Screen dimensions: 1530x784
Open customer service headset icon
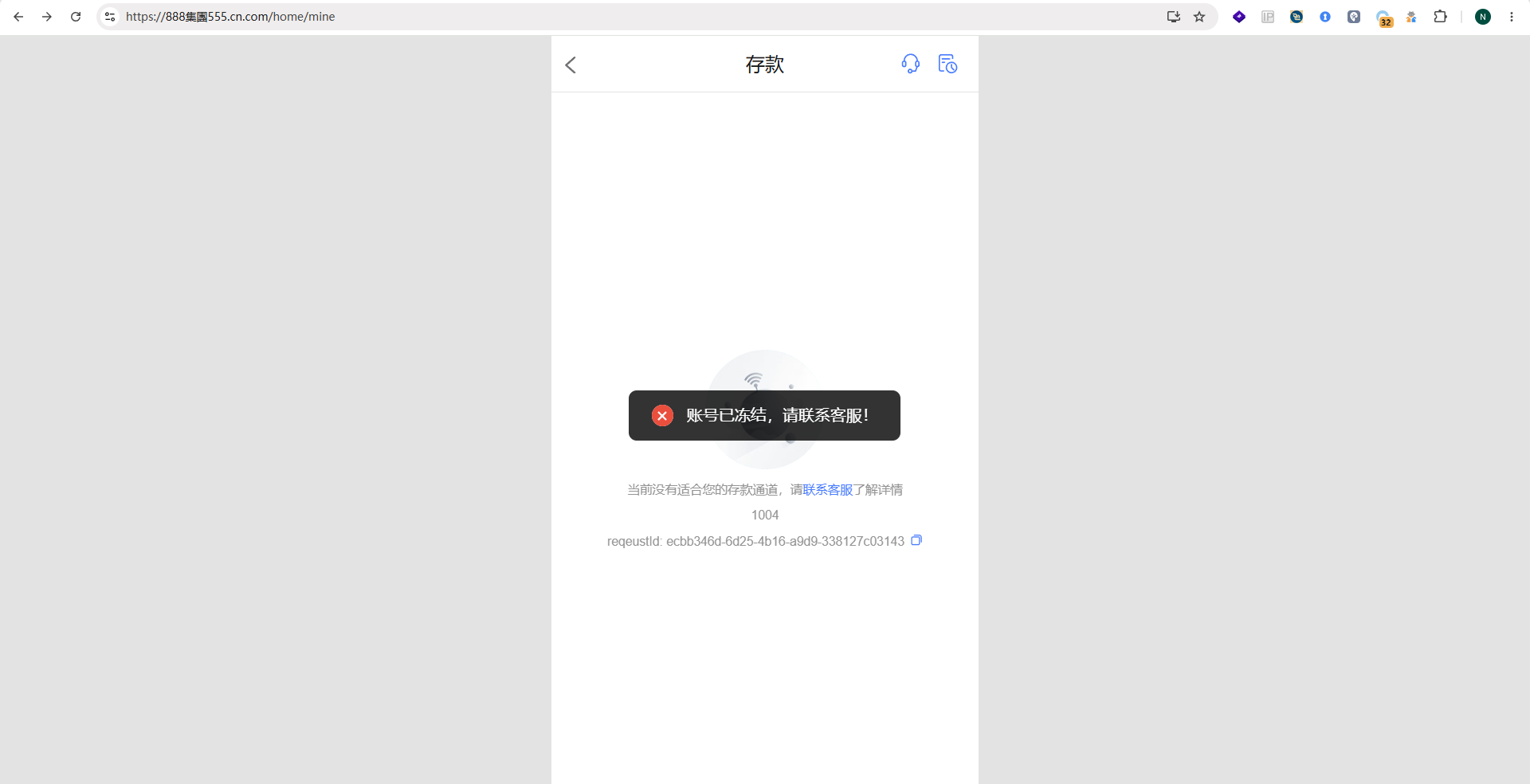[x=910, y=64]
